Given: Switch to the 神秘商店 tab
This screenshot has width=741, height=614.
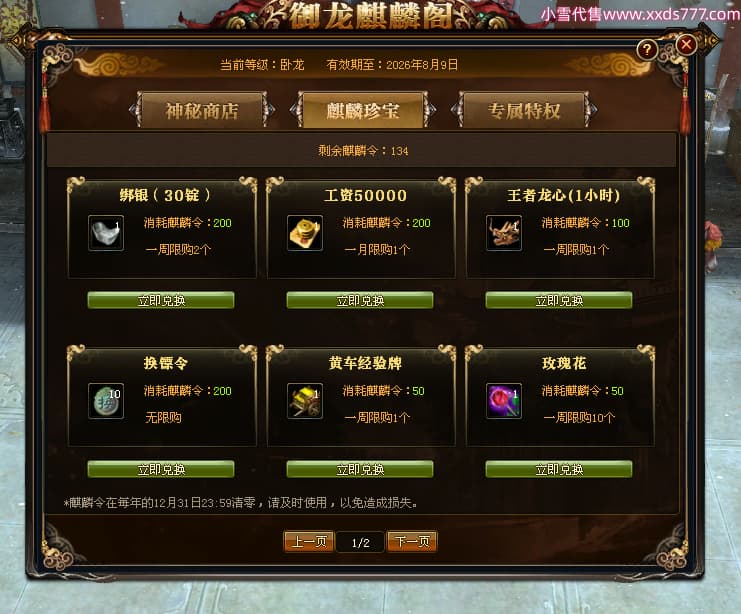Looking at the screenshot, I should point(202,110).
